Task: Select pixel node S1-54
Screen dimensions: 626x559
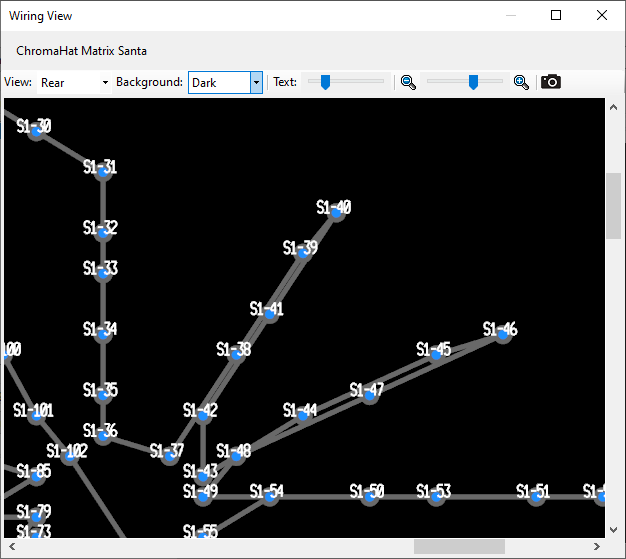Action: (269, 496)
